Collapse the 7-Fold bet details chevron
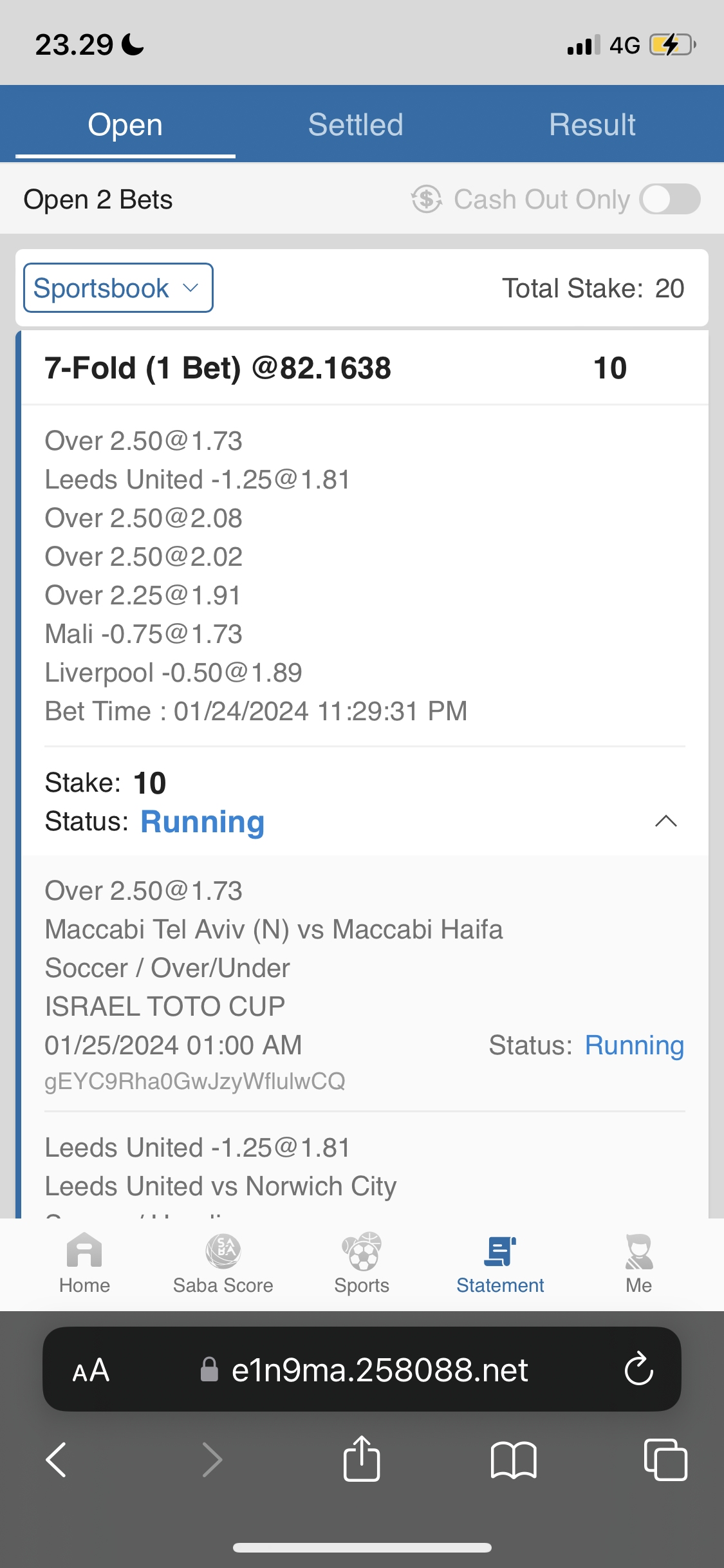The height and width of the screenshot is (1568, 724). click(665, 821)
